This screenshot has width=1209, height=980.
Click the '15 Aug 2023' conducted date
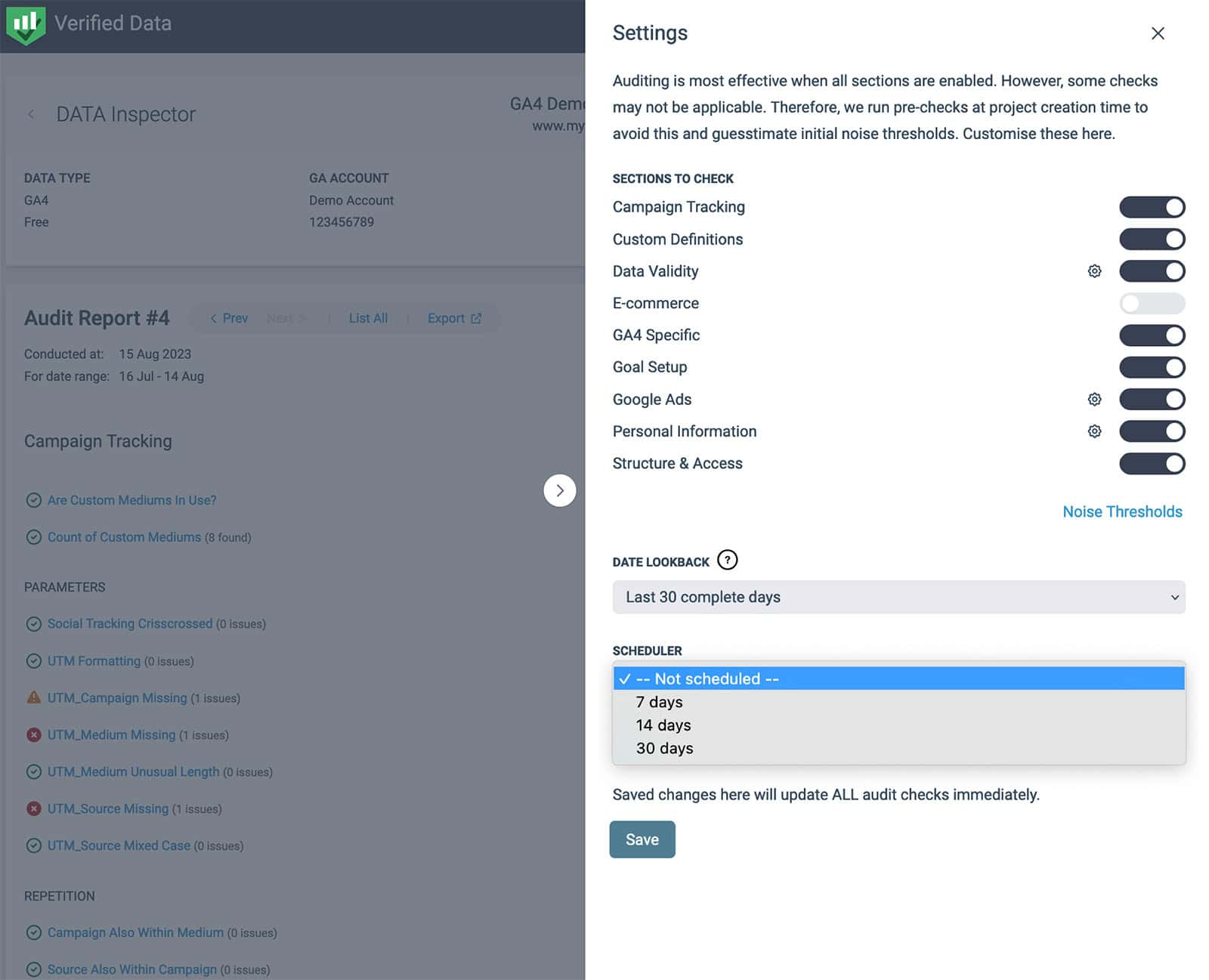tap(155, 354)
